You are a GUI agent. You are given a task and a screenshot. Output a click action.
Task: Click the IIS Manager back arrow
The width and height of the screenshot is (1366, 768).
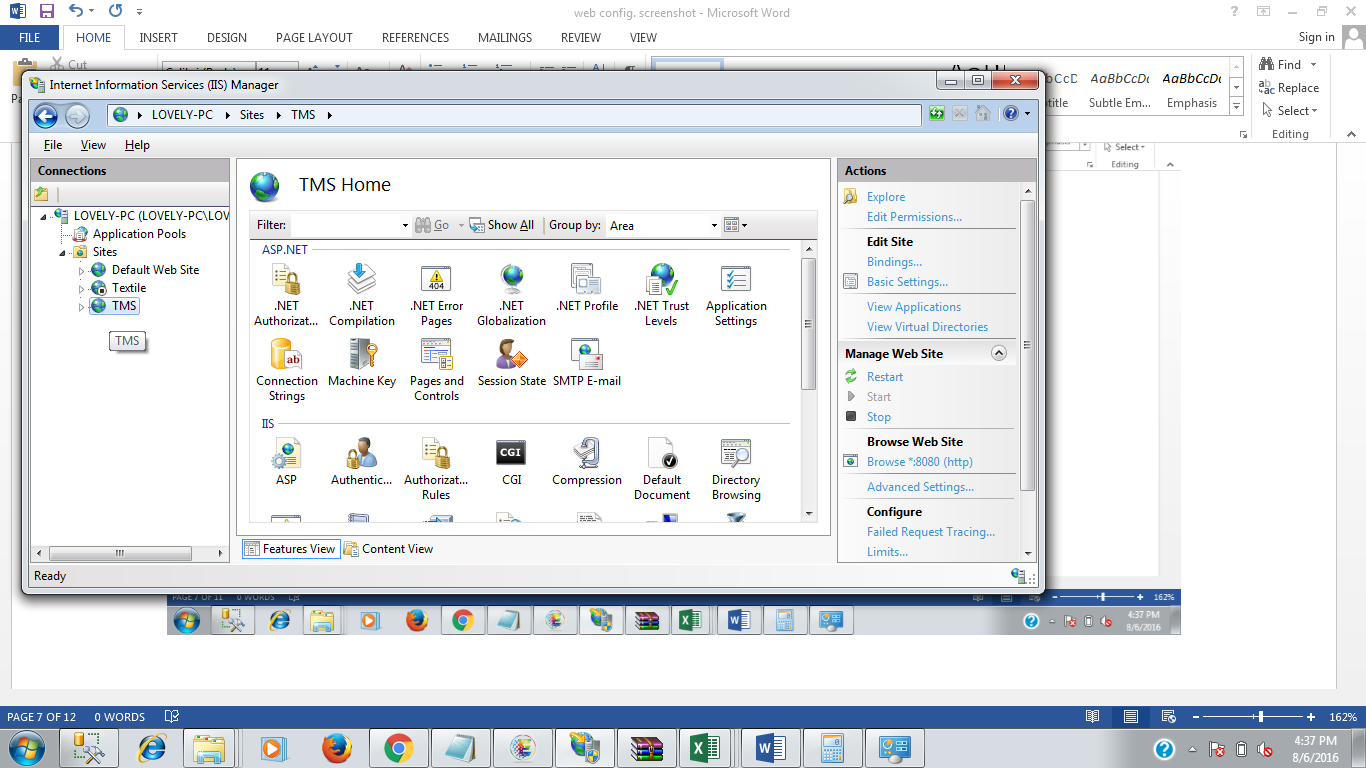point(45,116)
